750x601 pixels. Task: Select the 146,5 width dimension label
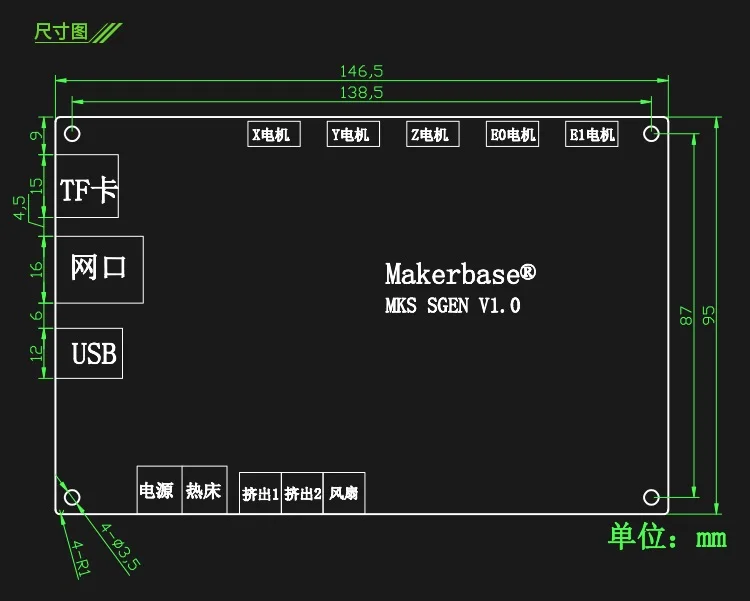[x=361, y=71]
